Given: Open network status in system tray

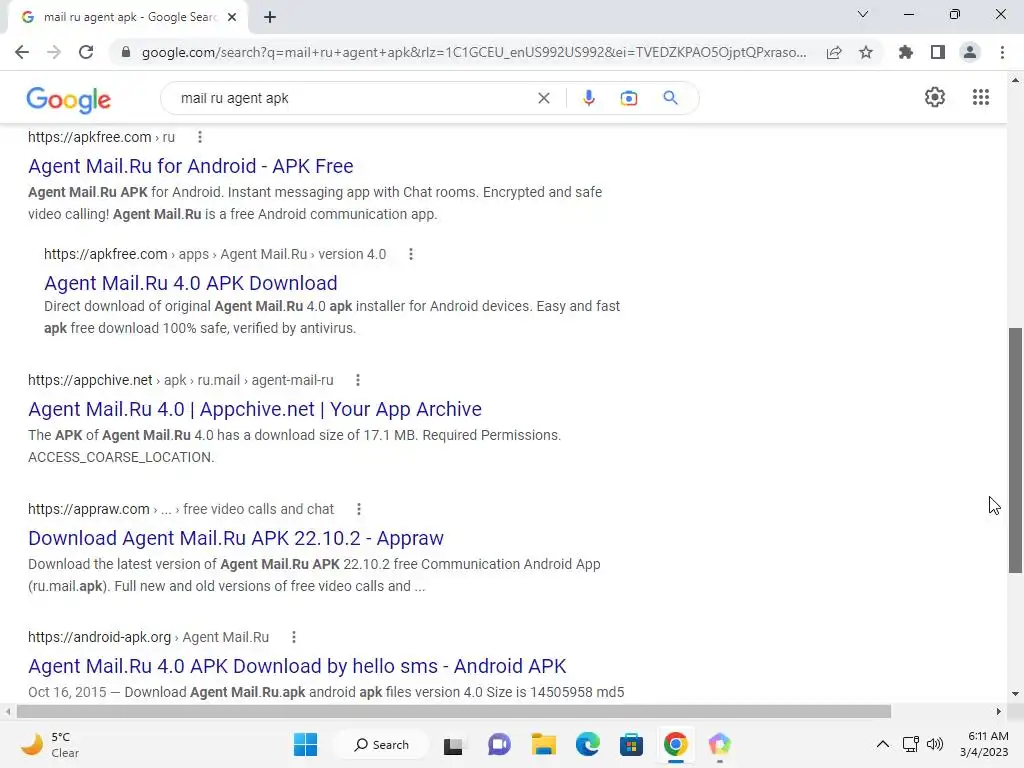Looking at the screenshot, I should 910,744.
